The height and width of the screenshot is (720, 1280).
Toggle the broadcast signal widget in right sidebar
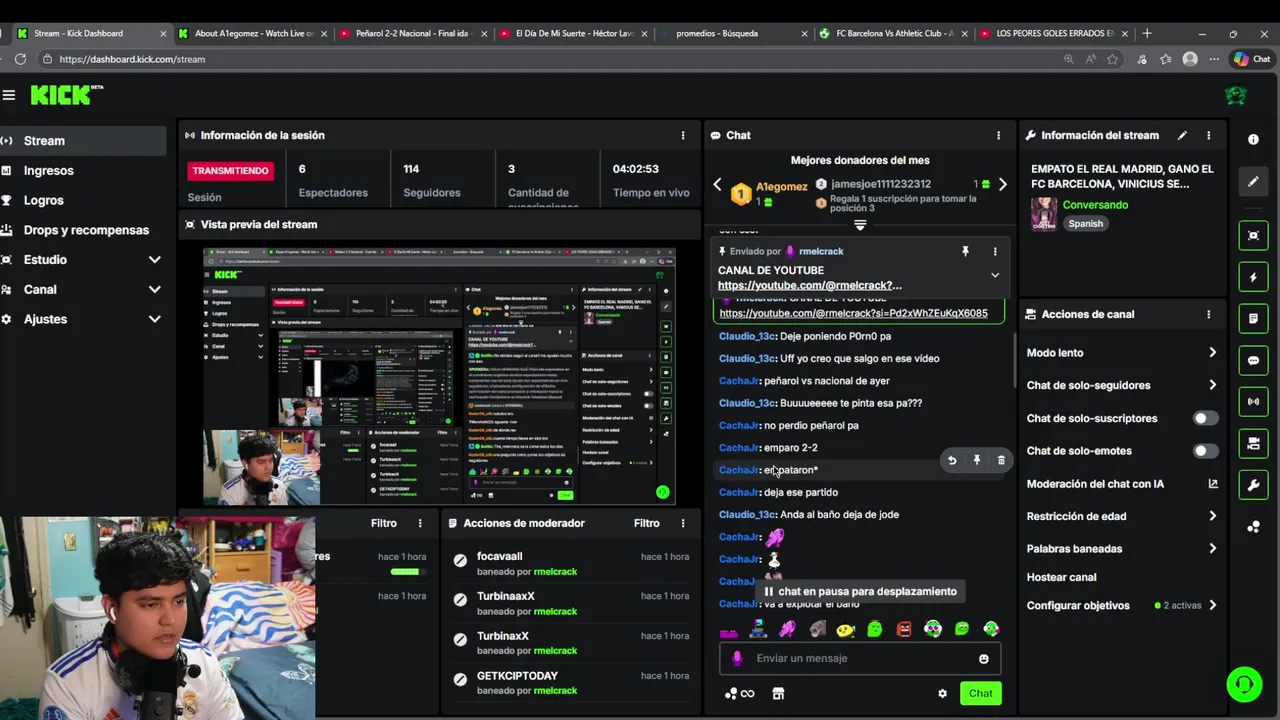[1253, 402]
